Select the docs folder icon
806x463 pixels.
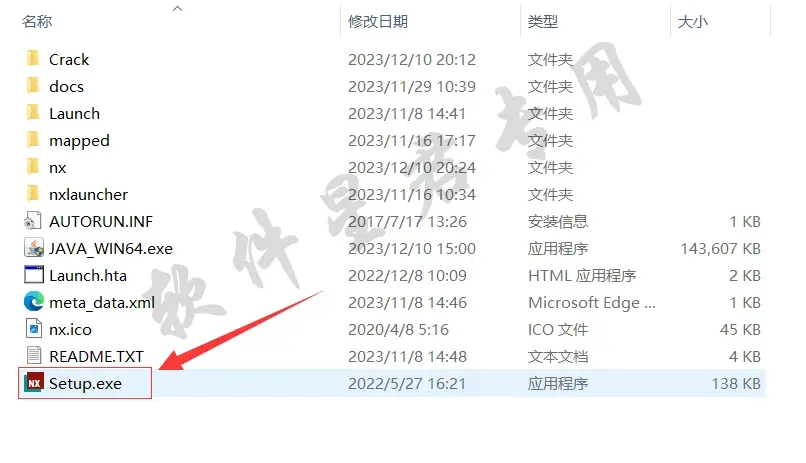(x=33, y=86)
